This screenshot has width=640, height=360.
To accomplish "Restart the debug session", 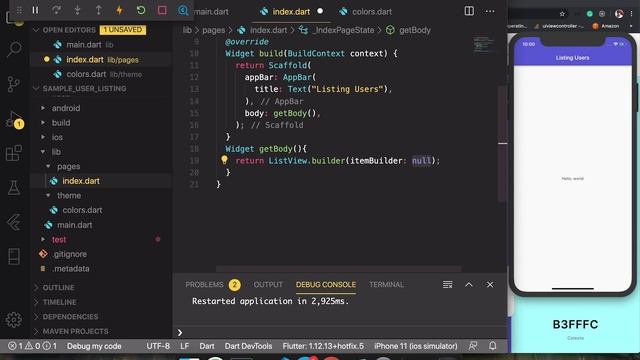I will pyautogui.click(x=141, y=10).
